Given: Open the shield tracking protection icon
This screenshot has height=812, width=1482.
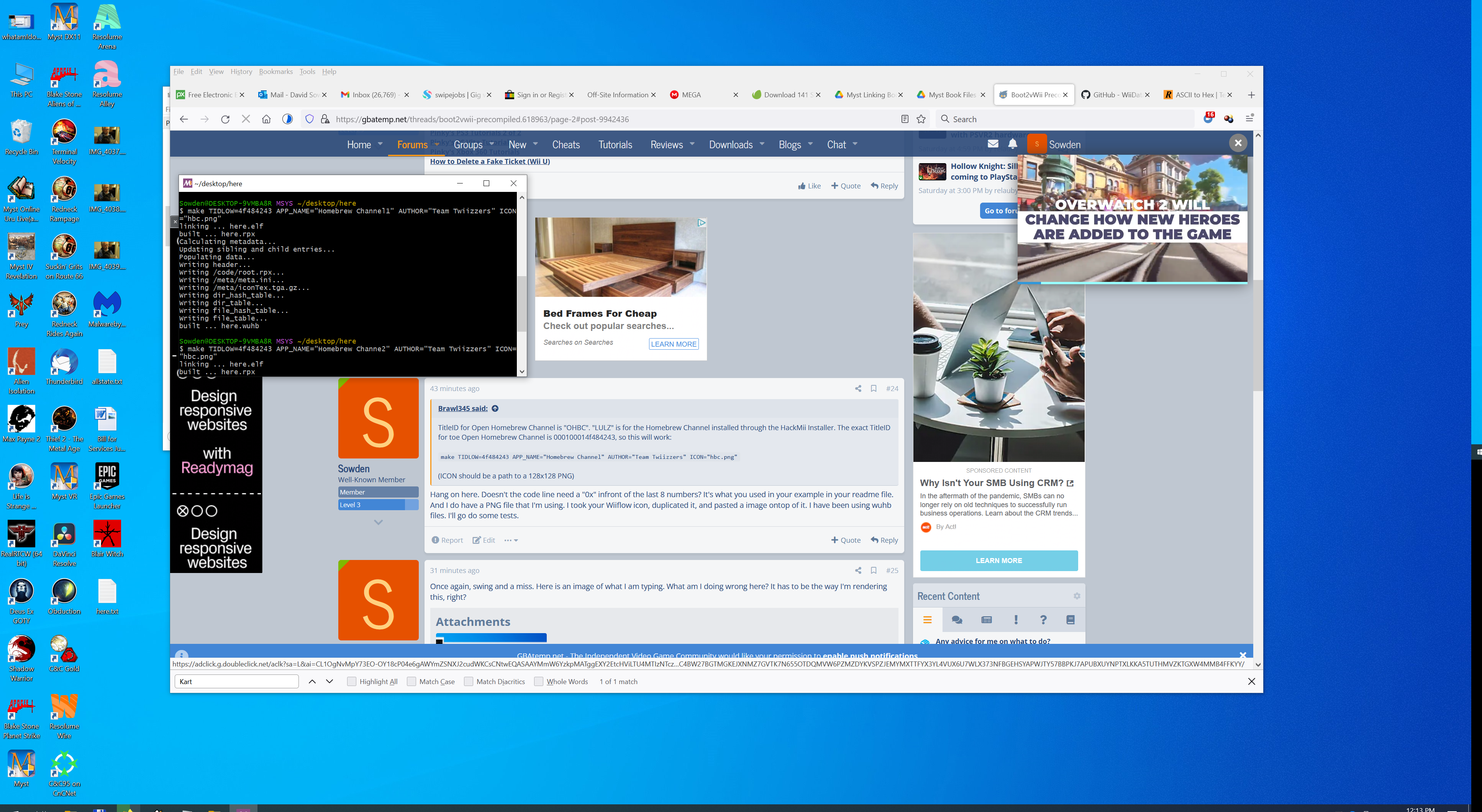Looking at the screenshot, I should pyautogui.click(x=310, y=119).
